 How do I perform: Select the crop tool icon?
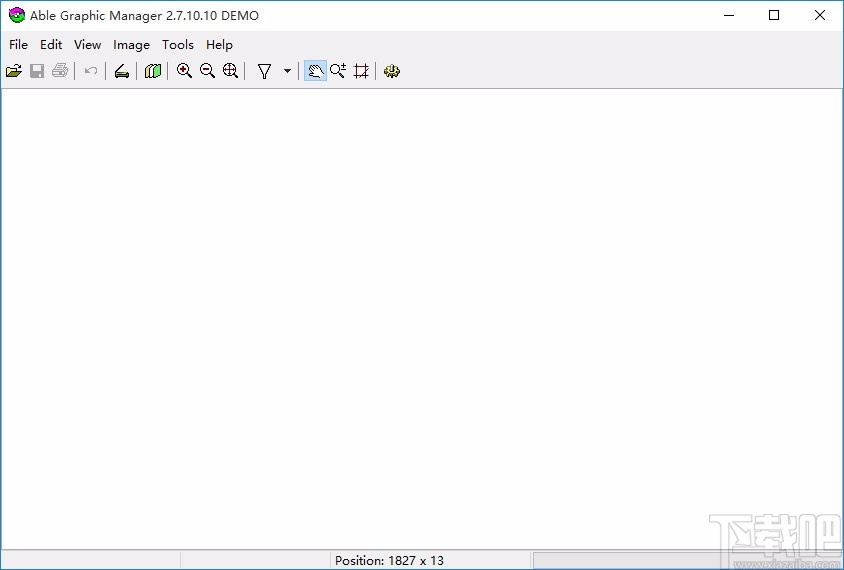click(x=361, y=71)
